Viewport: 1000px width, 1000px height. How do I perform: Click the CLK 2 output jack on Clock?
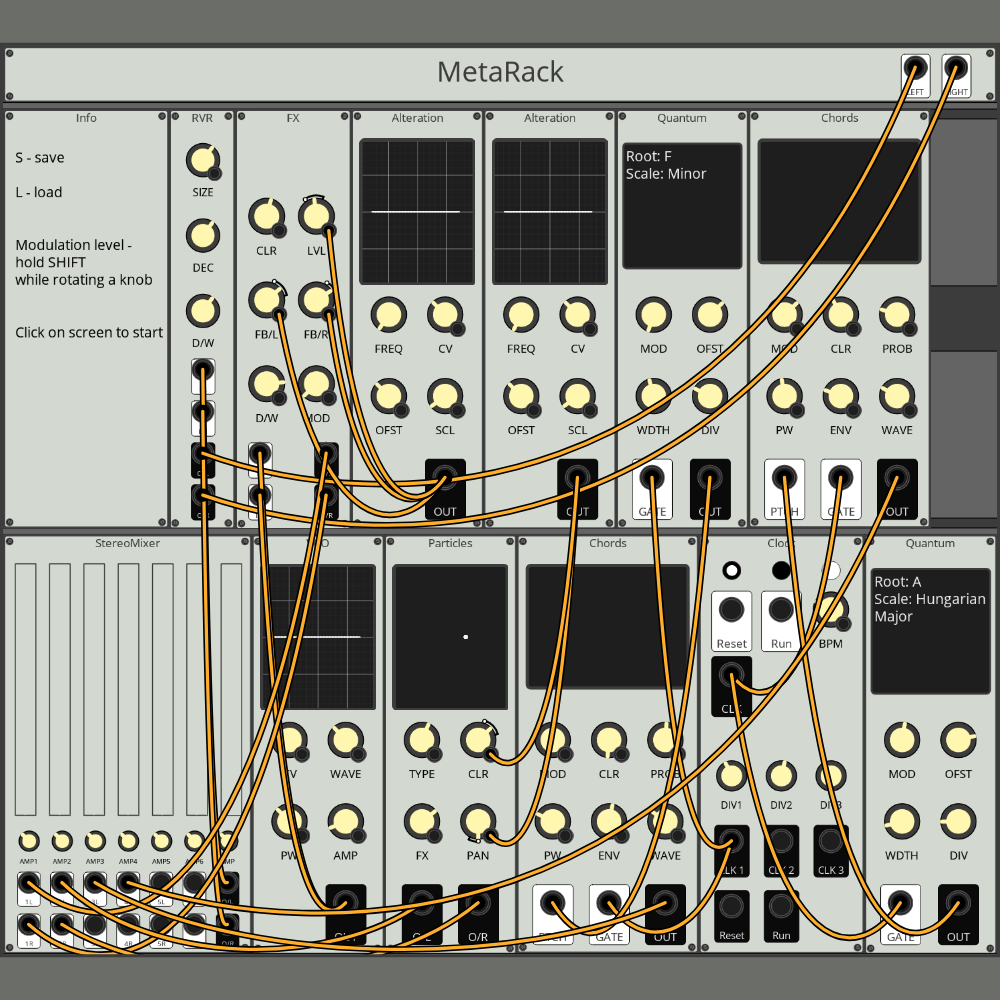[x=781, y=842]
